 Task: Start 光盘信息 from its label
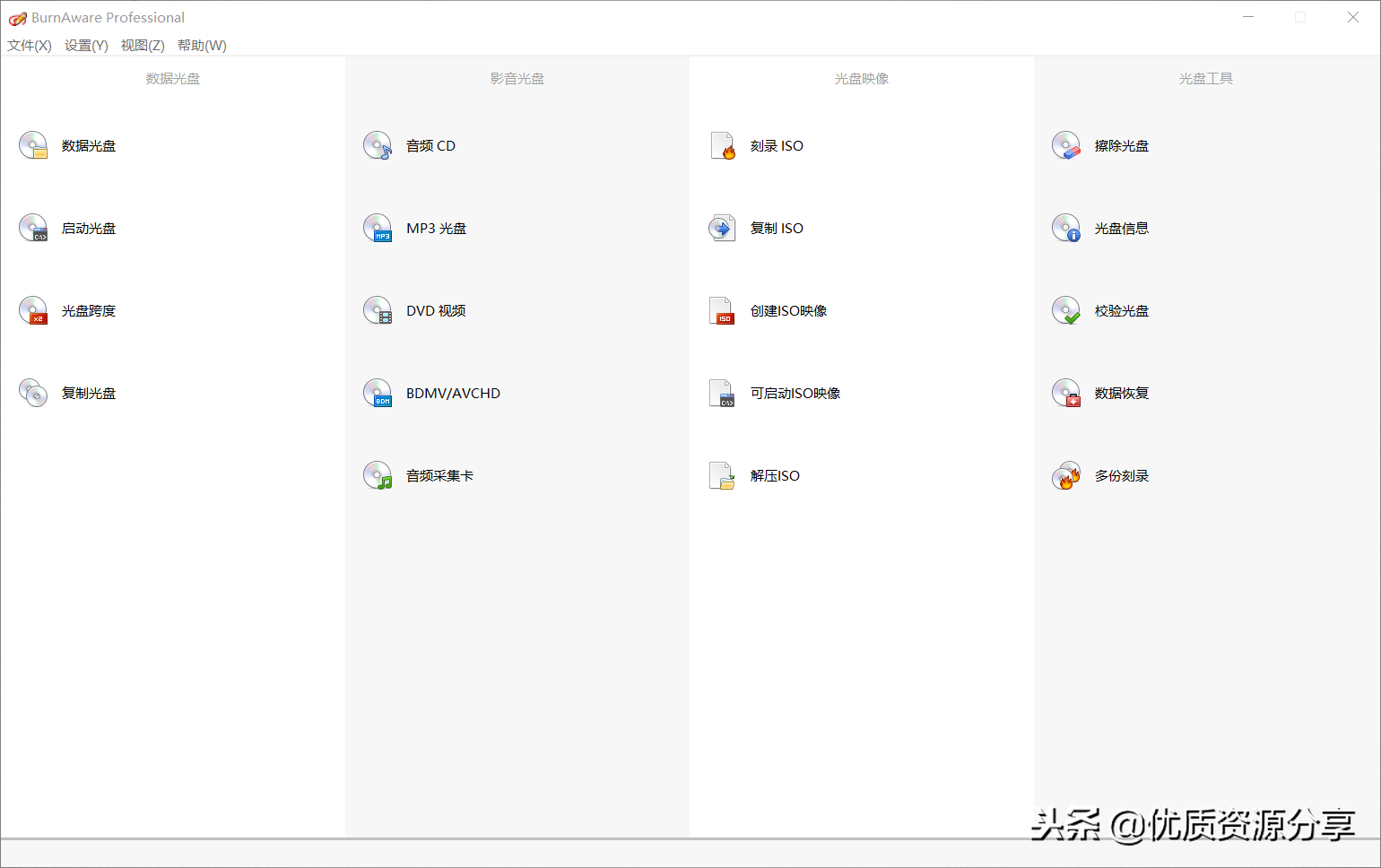[x=1122, y=229]
